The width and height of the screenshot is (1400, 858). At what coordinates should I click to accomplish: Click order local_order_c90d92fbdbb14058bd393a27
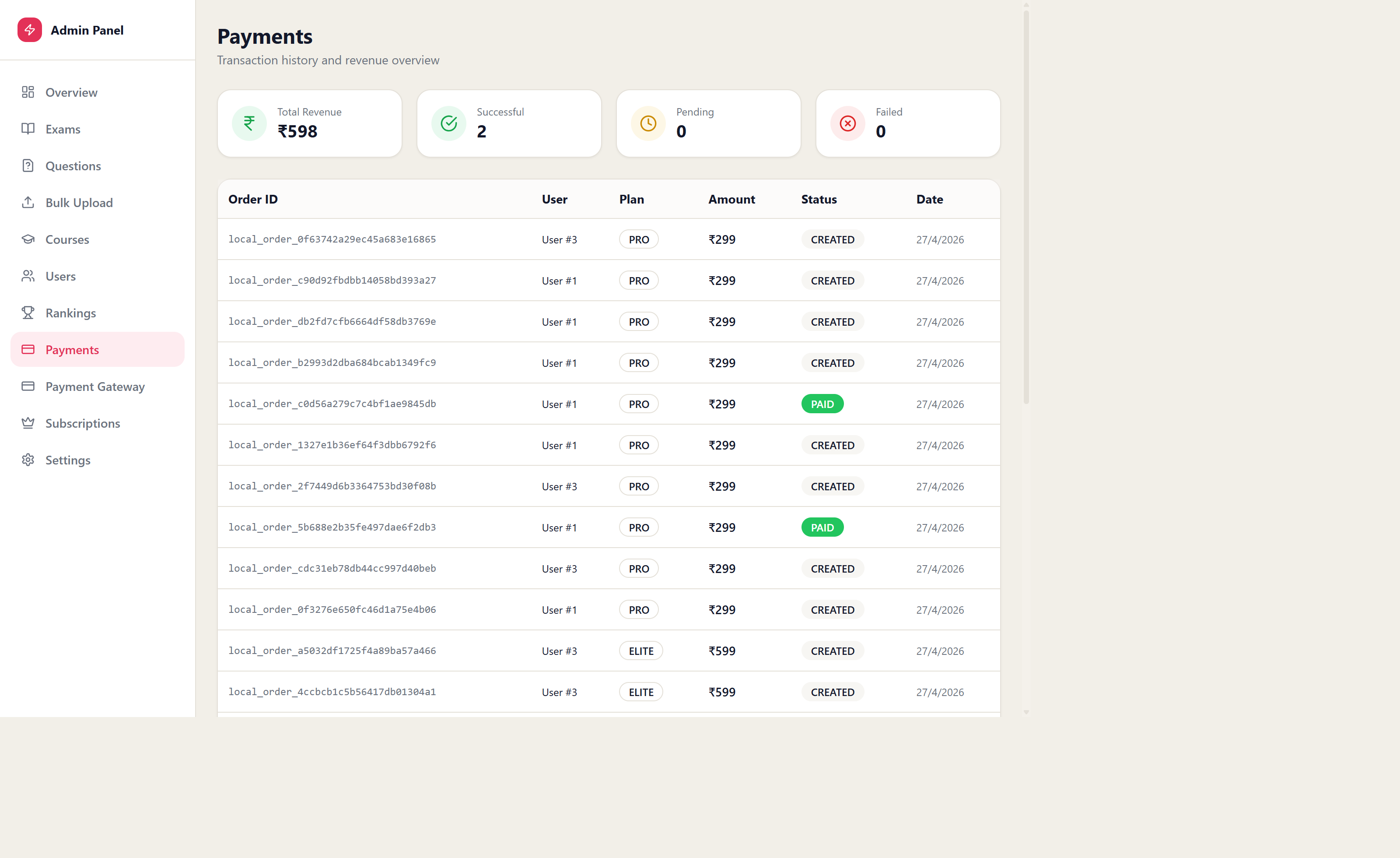click(x=332, y=280)
